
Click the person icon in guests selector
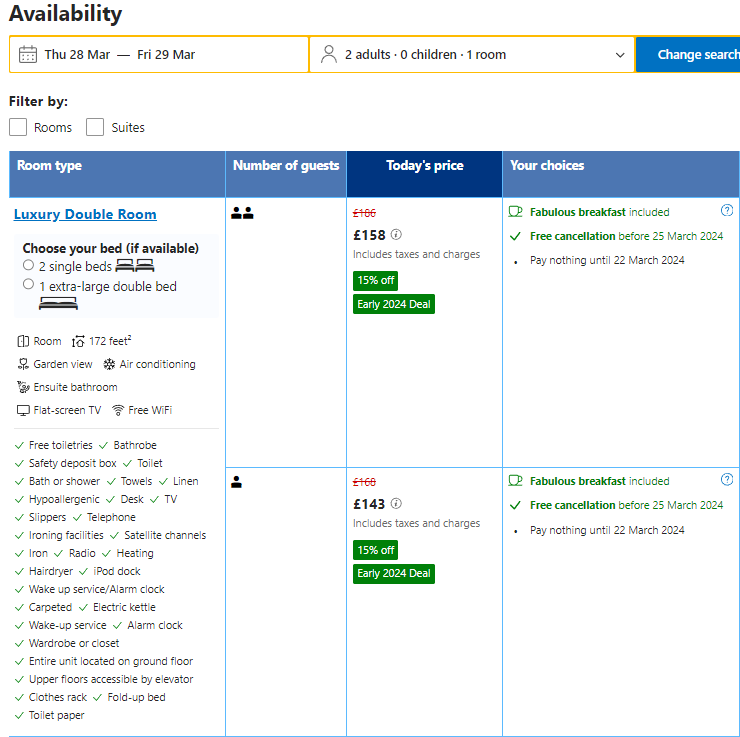point(328,54)
